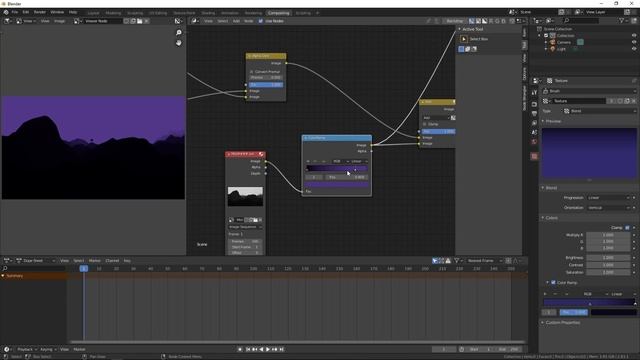Click the red texture properties tab icon

(x=534, y=156)
